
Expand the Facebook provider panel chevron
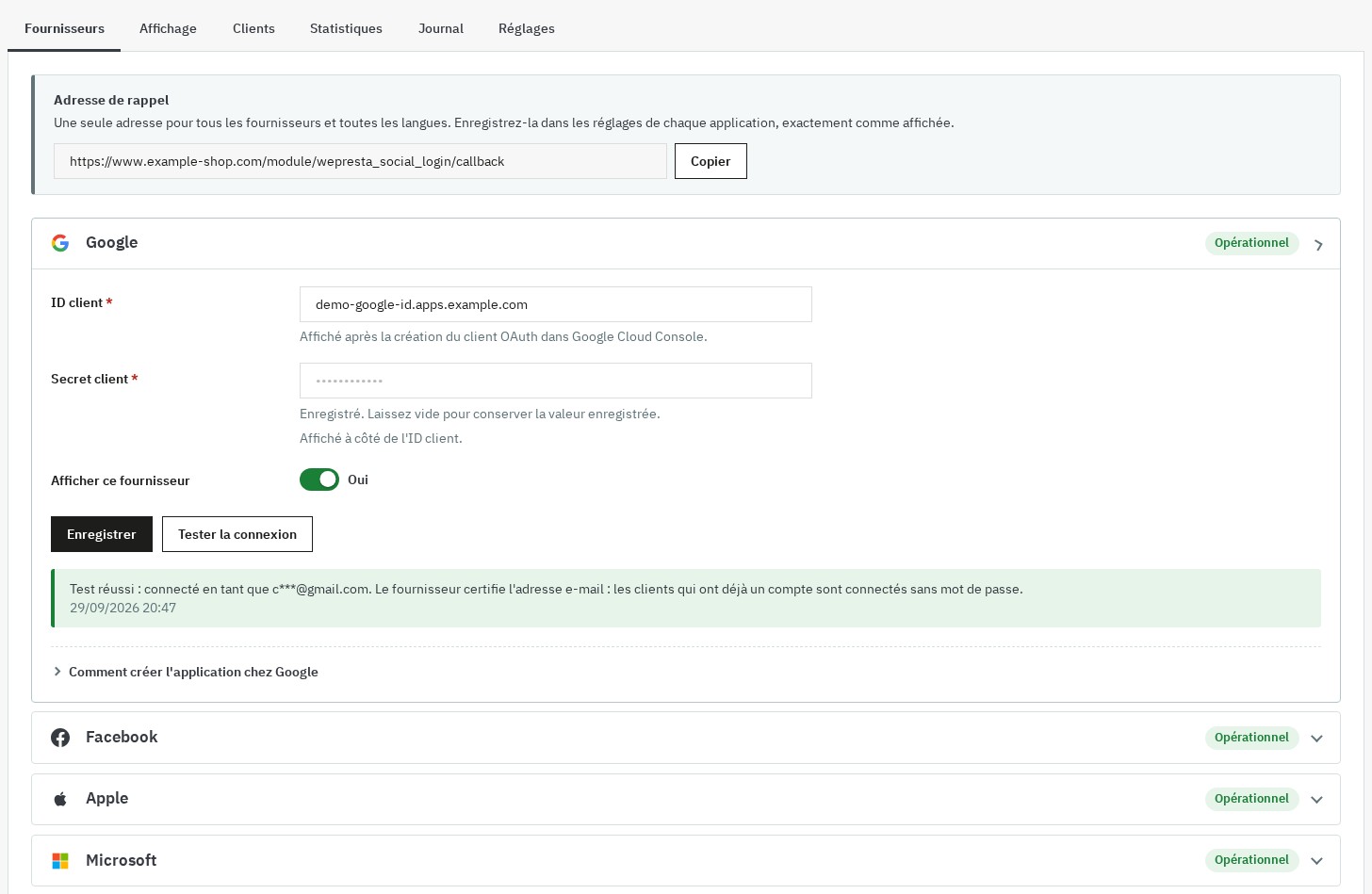coord(1317,739)
